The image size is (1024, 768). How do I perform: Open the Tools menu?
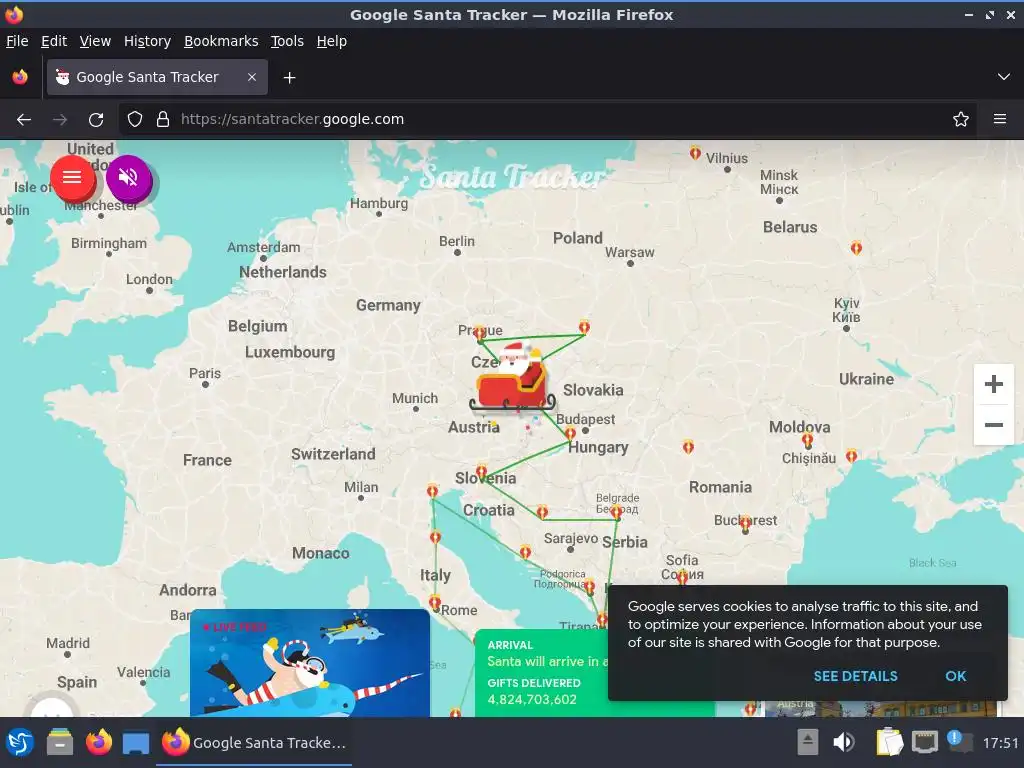pos(287,41)
